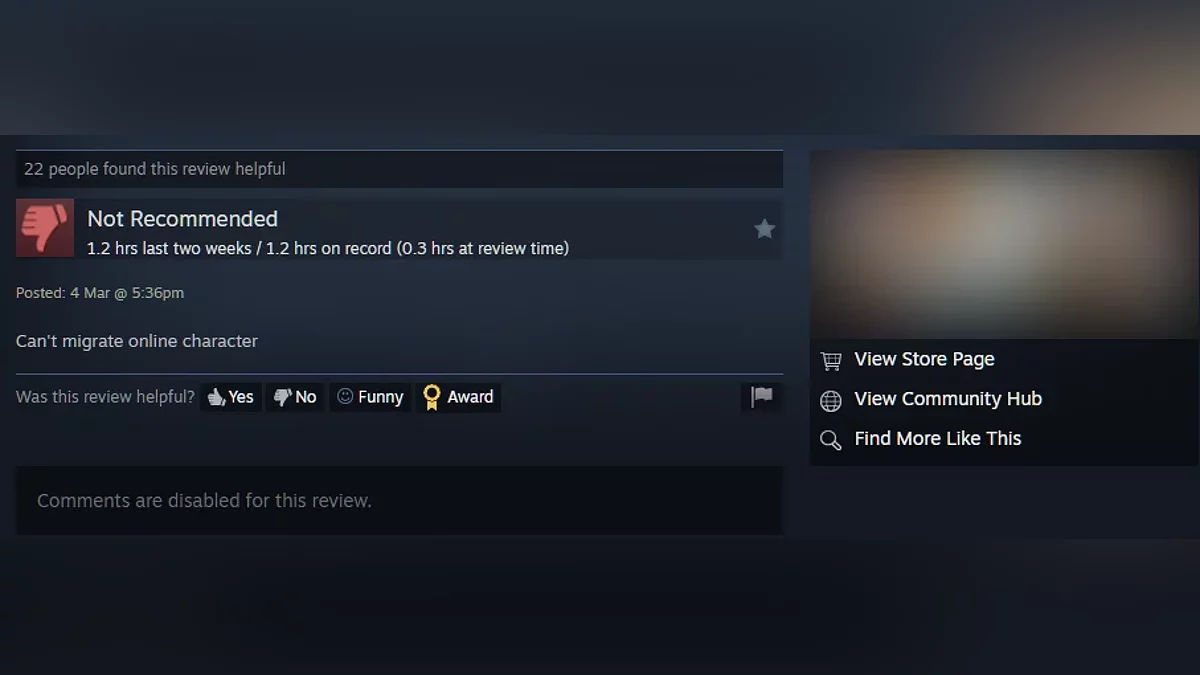Give an Award to this review
1200x675 pixels.
(x=458, y=397)
